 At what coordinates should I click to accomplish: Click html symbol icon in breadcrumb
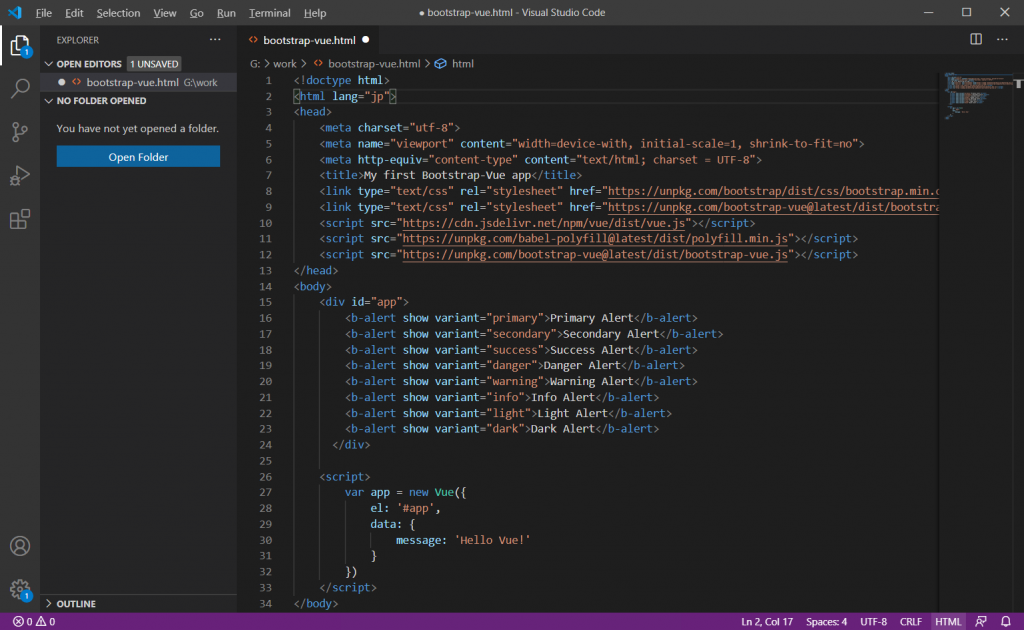(x=441, y=64)
